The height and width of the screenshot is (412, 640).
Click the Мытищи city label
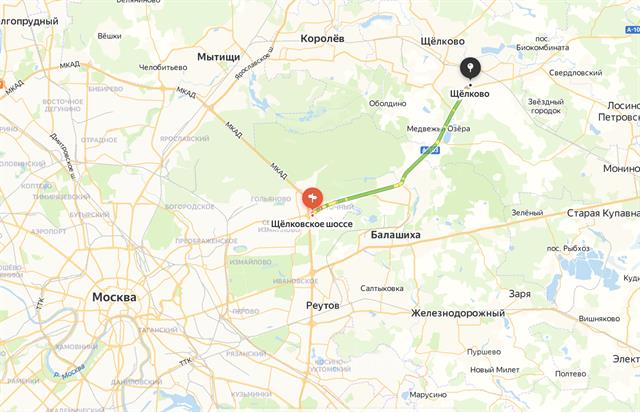click(x=218, y=57)
